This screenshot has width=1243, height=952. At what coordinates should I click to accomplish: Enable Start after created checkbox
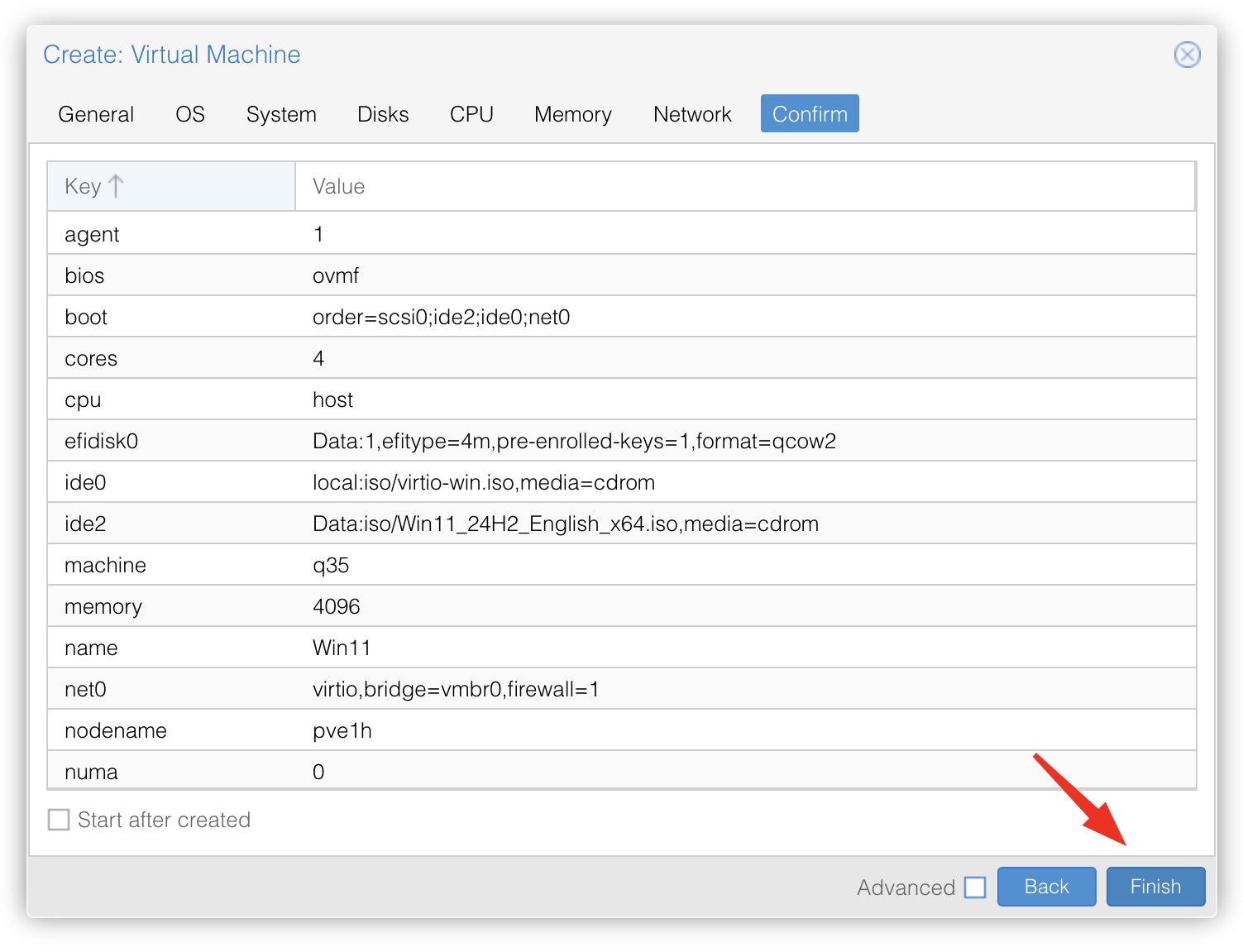[59, 820]
